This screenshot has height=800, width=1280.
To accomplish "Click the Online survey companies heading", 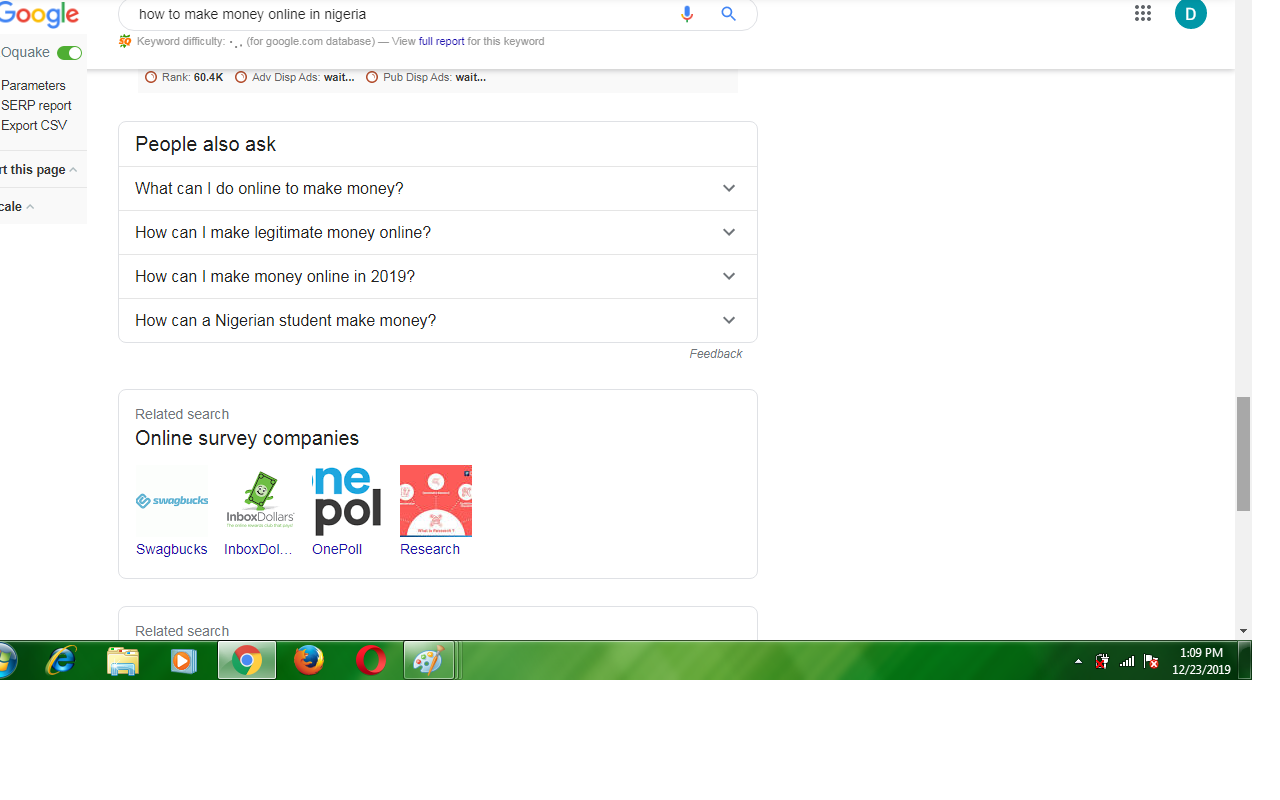I will [247, 438].
